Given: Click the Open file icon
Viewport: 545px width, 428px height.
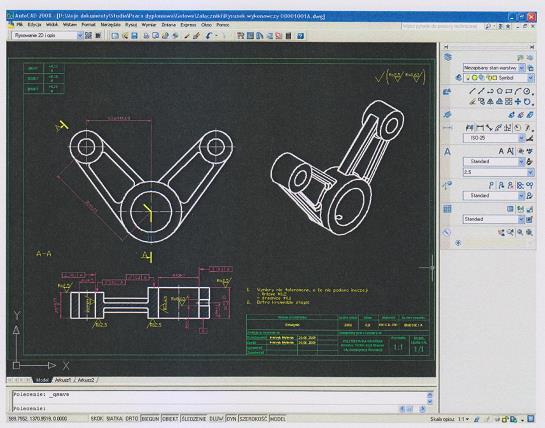Looking at the screenshot, I should tap(125, 36).
